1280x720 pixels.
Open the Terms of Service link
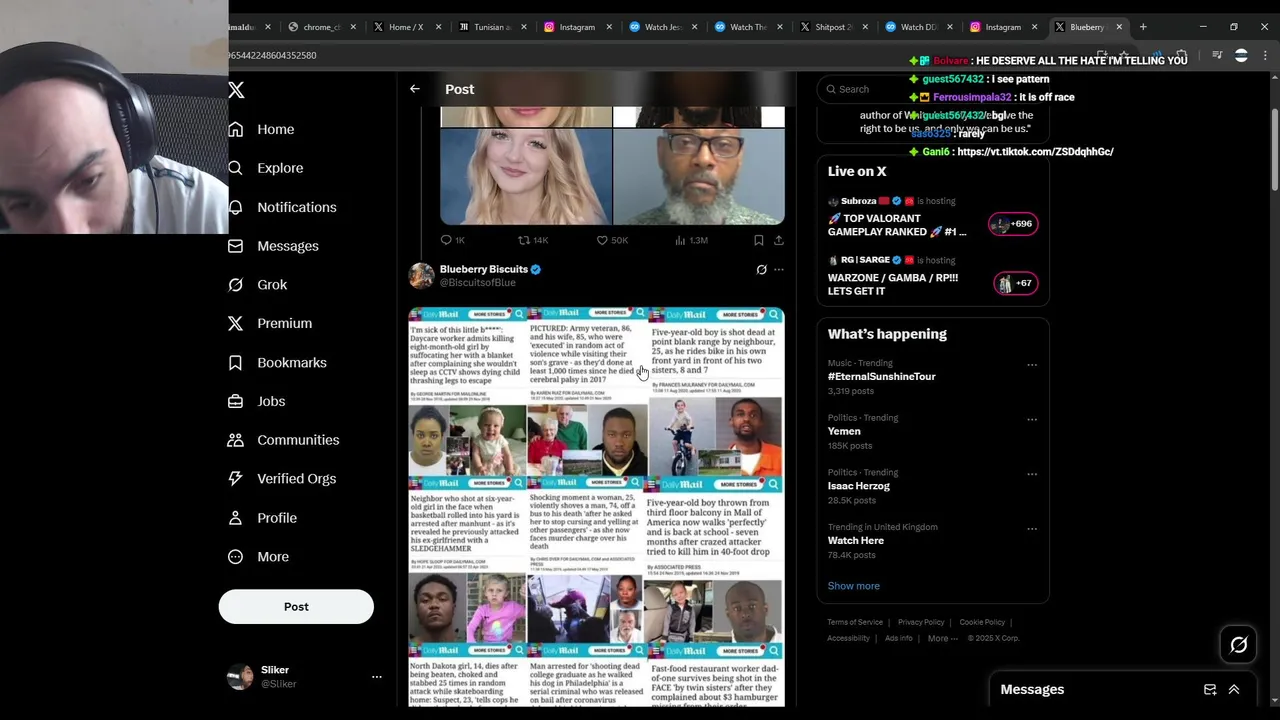click(855, 622)
